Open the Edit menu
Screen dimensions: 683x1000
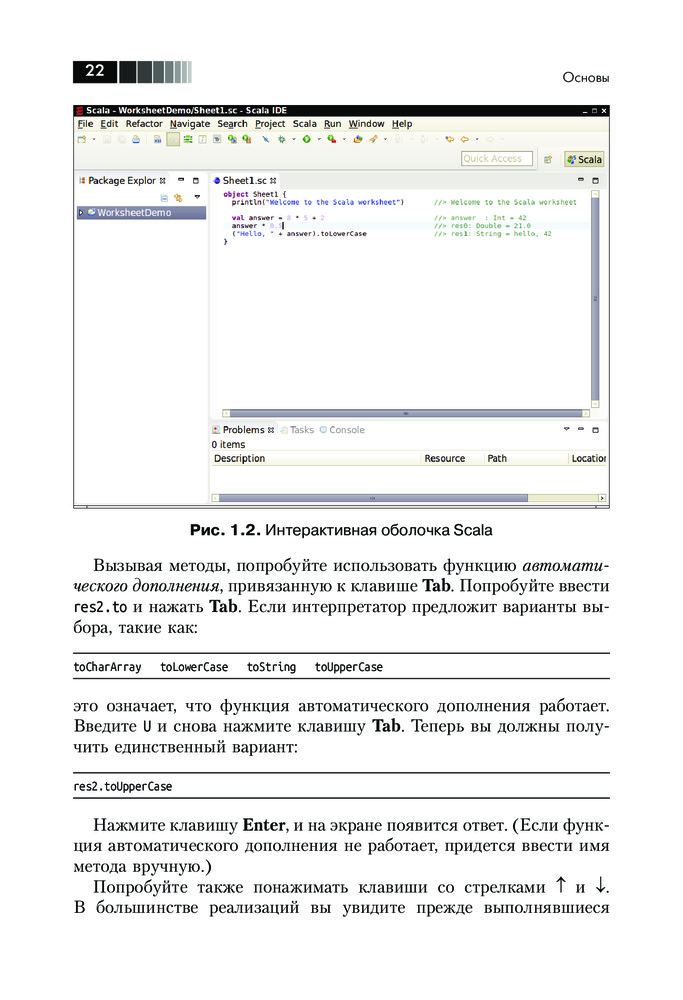pos(109,124)
